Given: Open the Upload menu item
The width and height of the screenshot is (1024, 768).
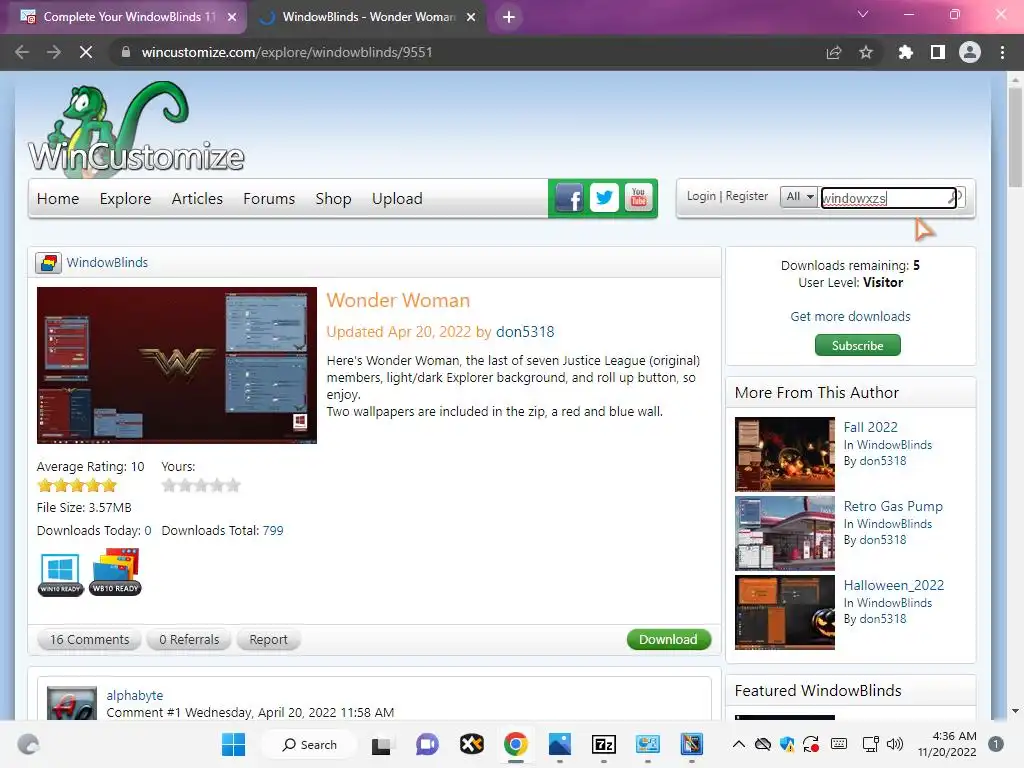Looking at the screenshot, I should (397, 199).
